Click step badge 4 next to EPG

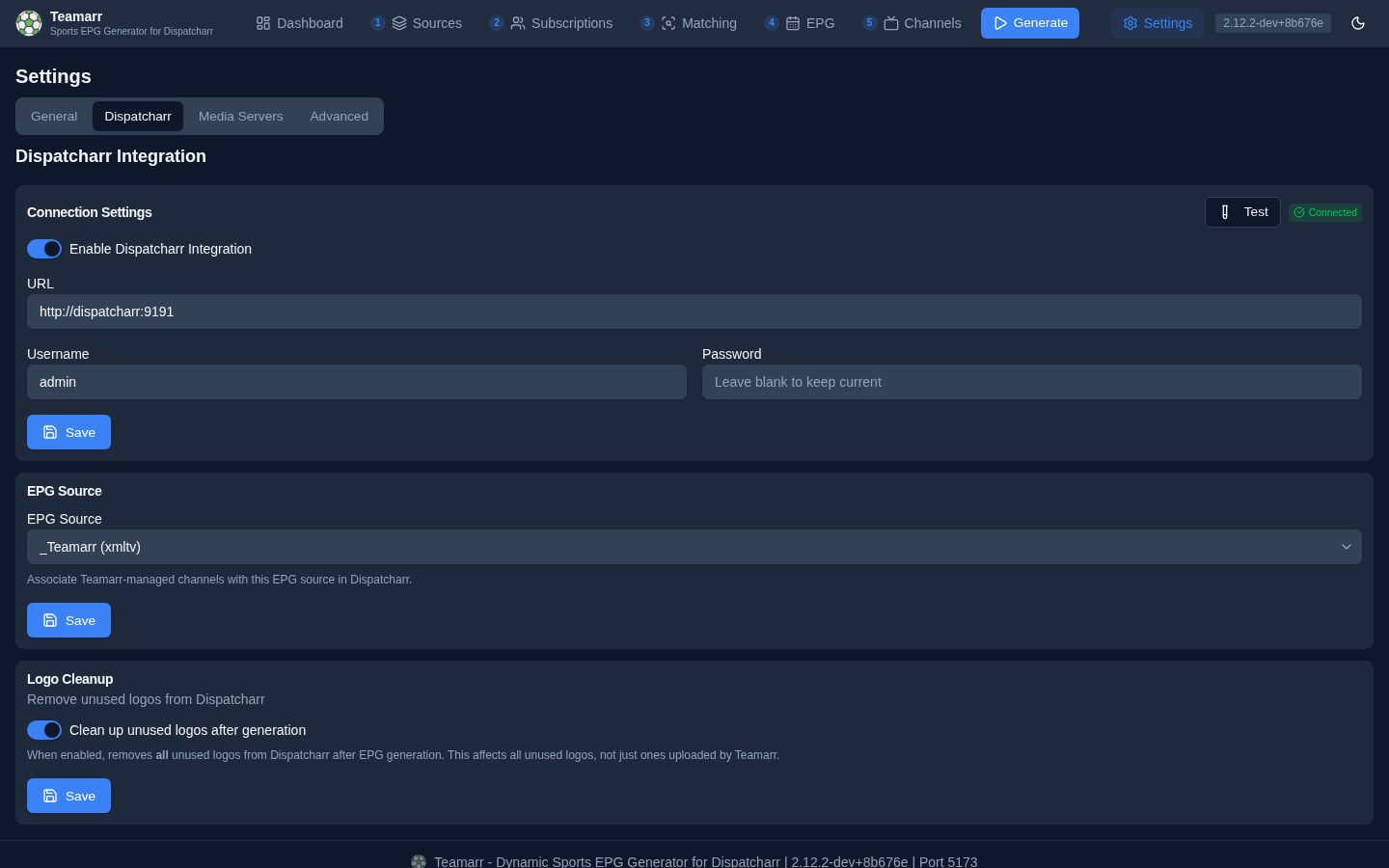click(x=772, y=23)
